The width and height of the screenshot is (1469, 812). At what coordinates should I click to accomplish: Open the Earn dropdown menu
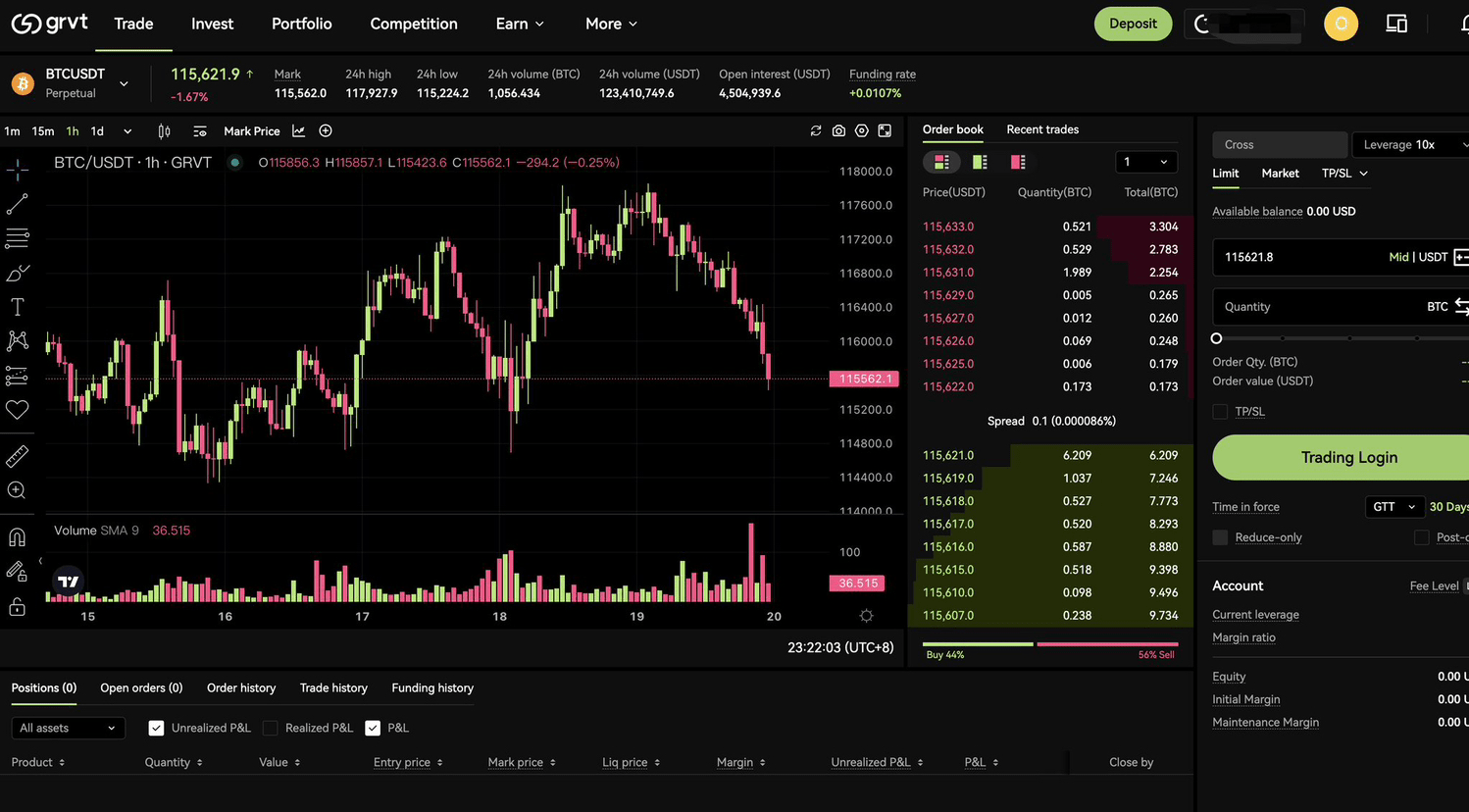[520, 24]
